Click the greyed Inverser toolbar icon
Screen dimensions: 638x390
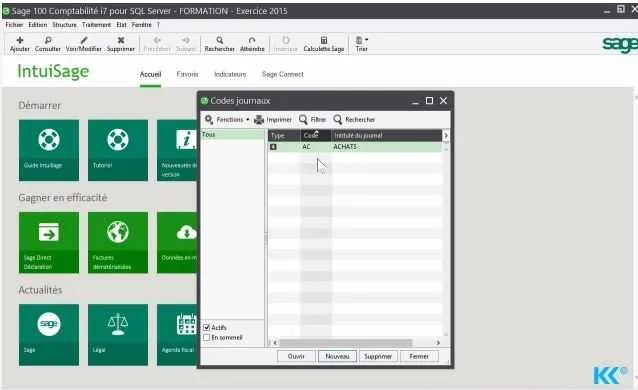(x=285, y=40)
